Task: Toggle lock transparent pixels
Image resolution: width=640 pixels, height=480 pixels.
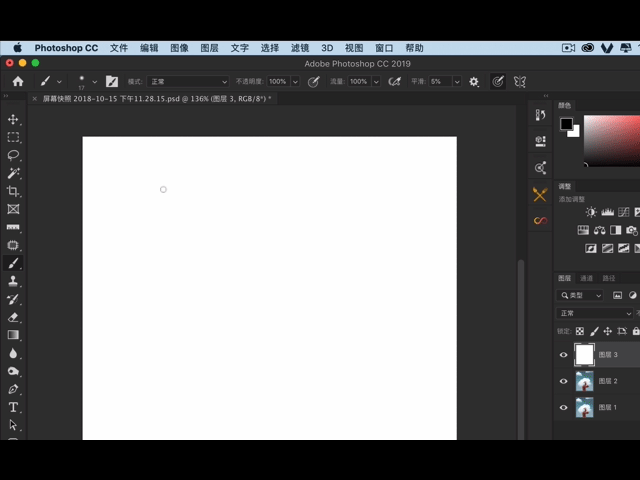Action: [x=580, y=331]
